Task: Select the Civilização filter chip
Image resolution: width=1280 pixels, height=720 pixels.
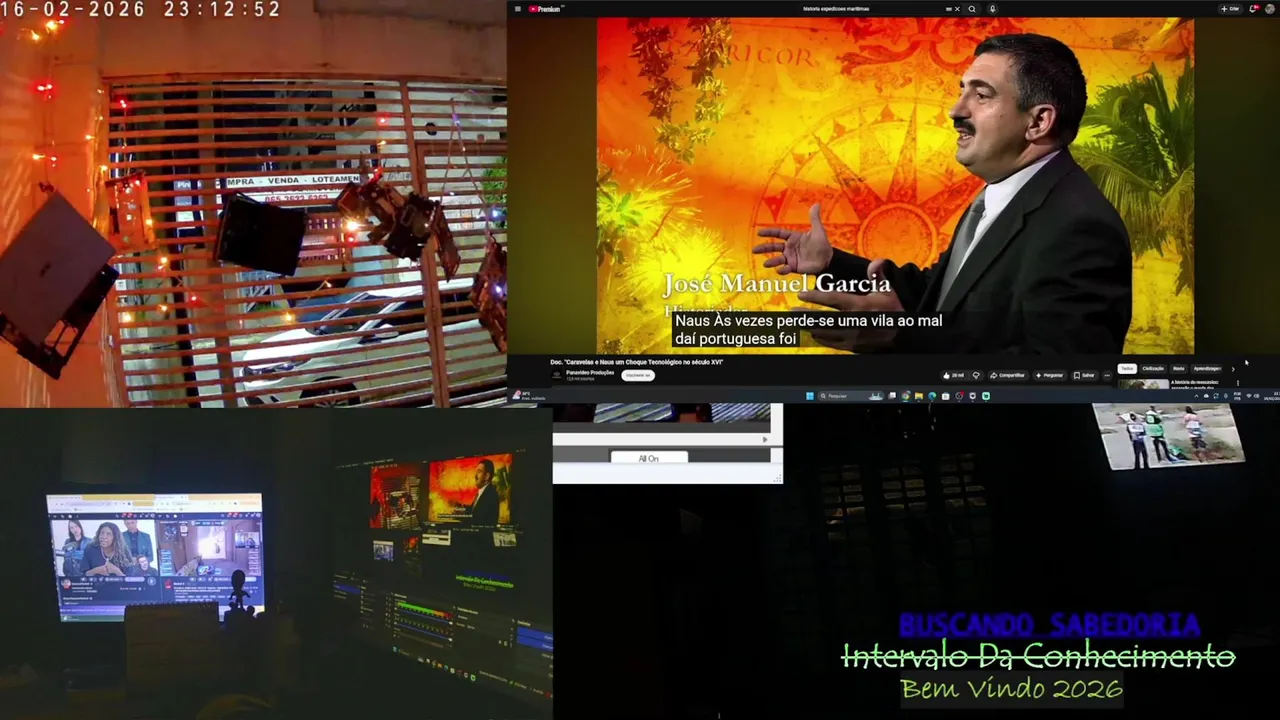Action: (x=1153, y=368)
